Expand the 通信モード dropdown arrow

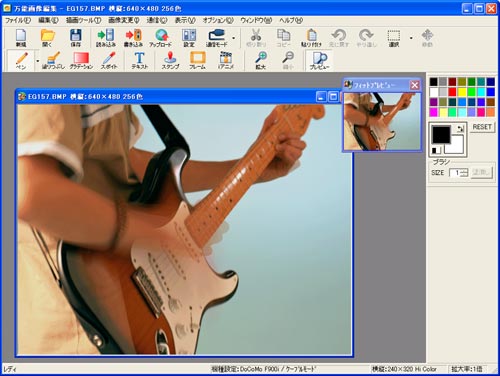(x=233, y=38)
